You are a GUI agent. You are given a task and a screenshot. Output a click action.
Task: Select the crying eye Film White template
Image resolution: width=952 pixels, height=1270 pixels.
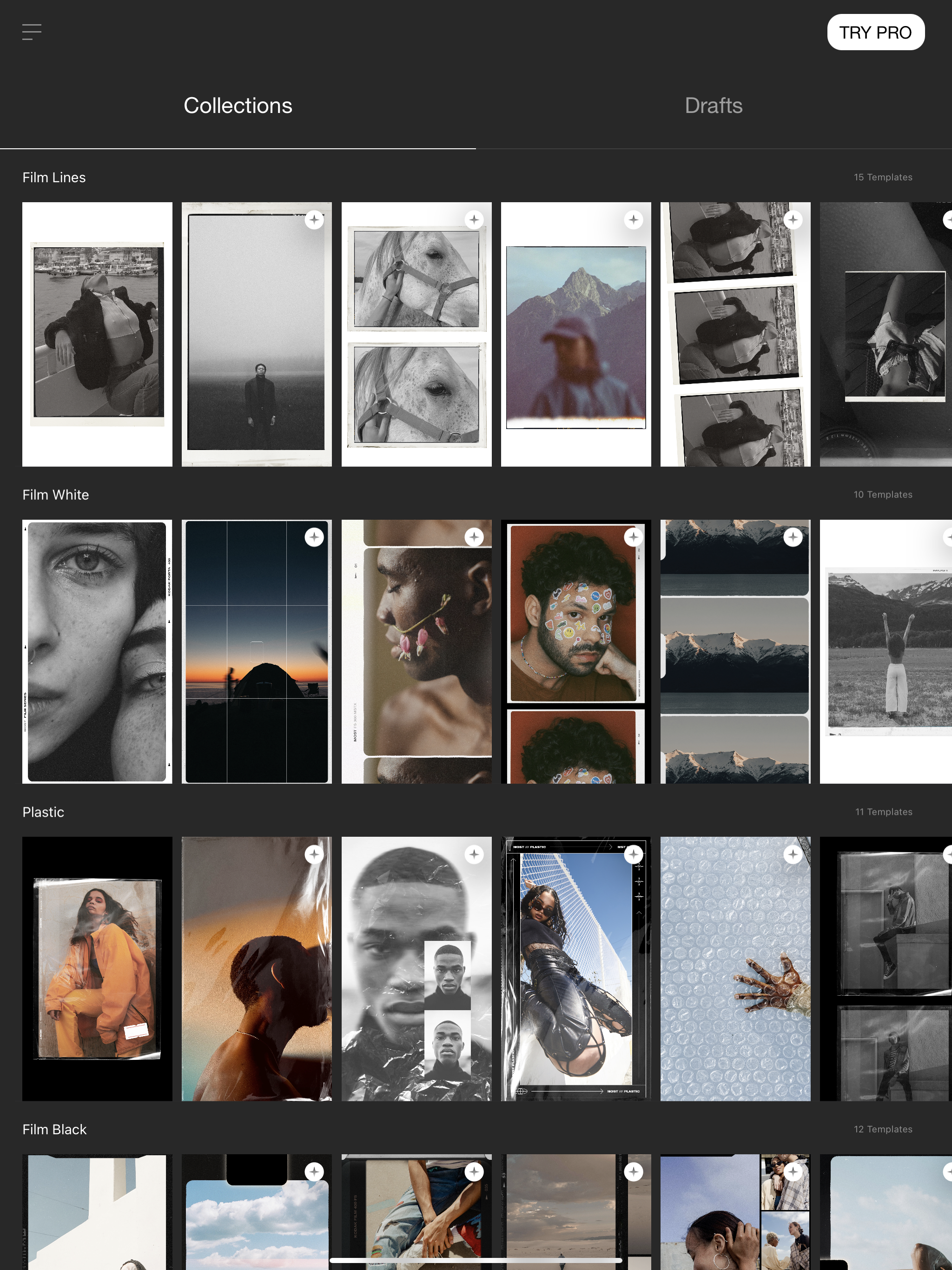[x=97, y=652]
